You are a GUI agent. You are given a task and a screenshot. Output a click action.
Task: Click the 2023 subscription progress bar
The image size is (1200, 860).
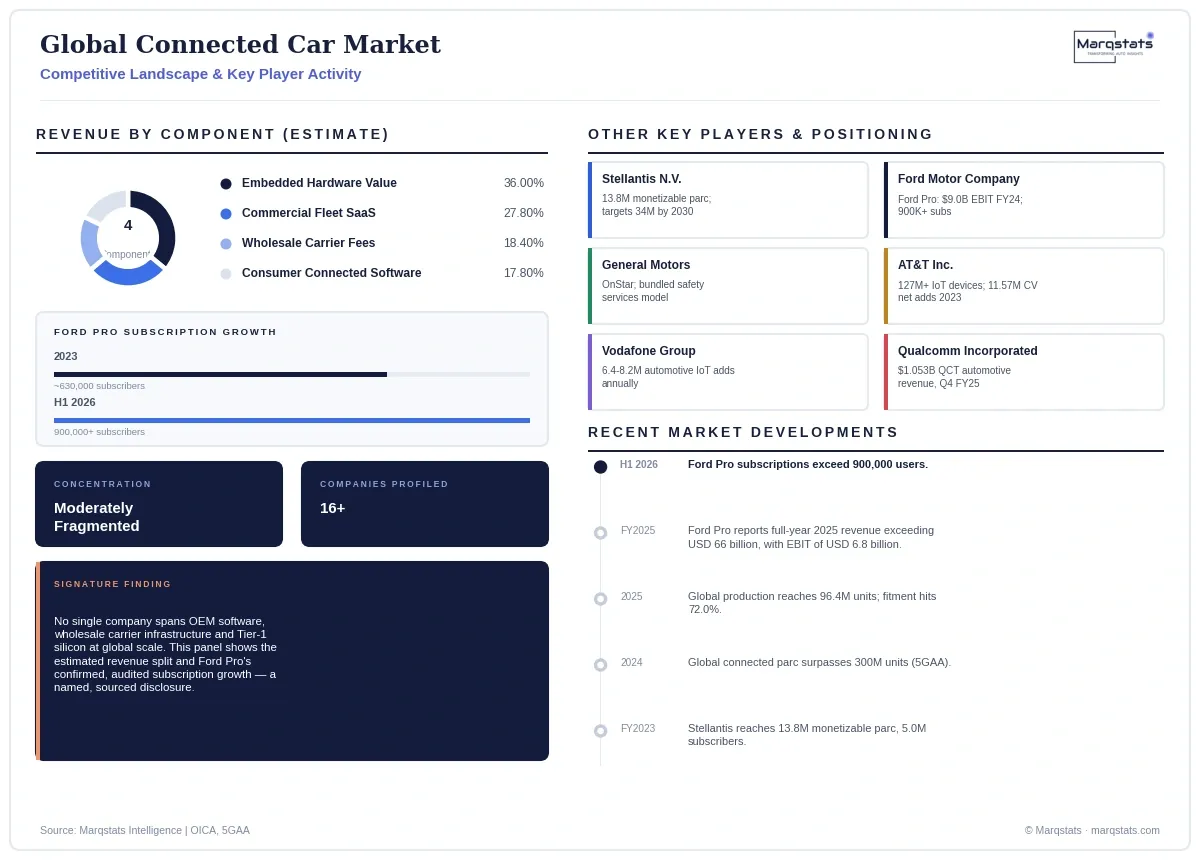(292, 374)
